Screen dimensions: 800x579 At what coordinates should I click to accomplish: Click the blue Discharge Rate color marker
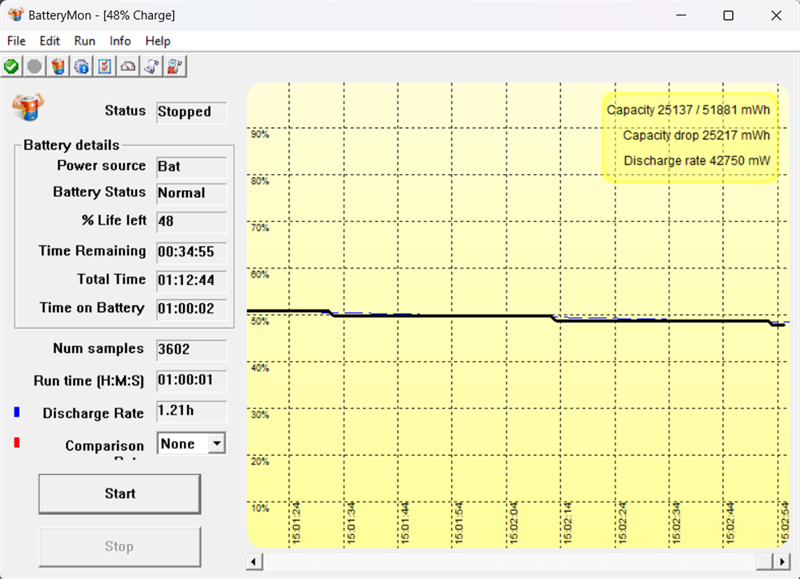pyautogui.click(x=17, y=412)
